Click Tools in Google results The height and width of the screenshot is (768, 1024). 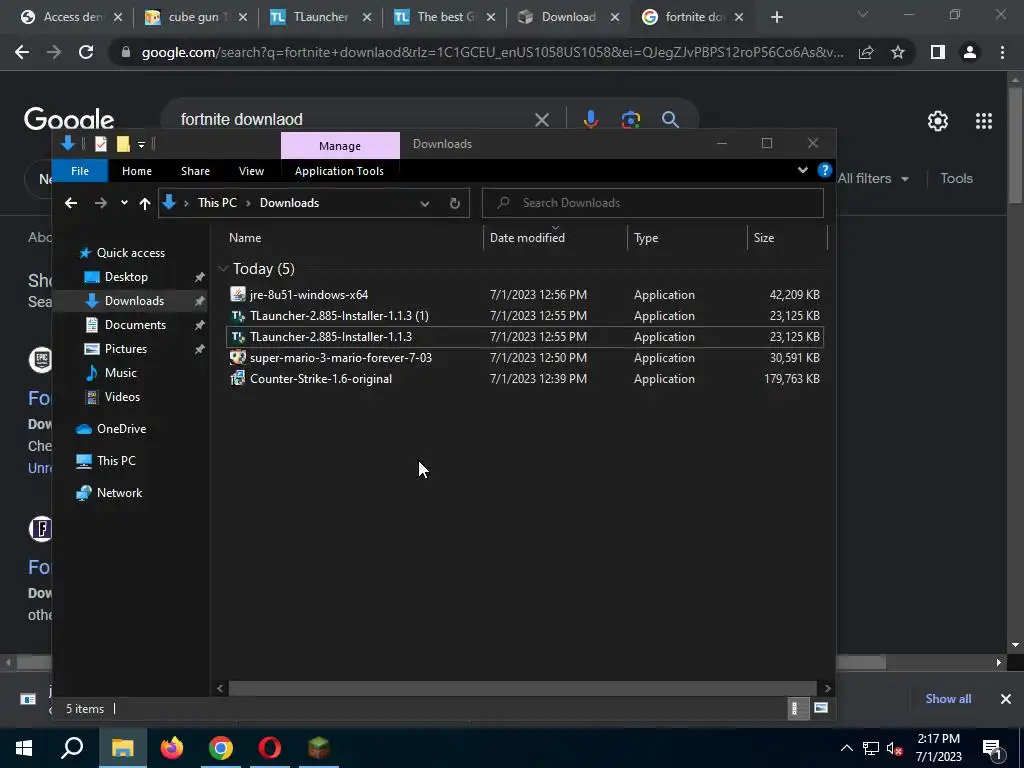click(x=956, y=178)
